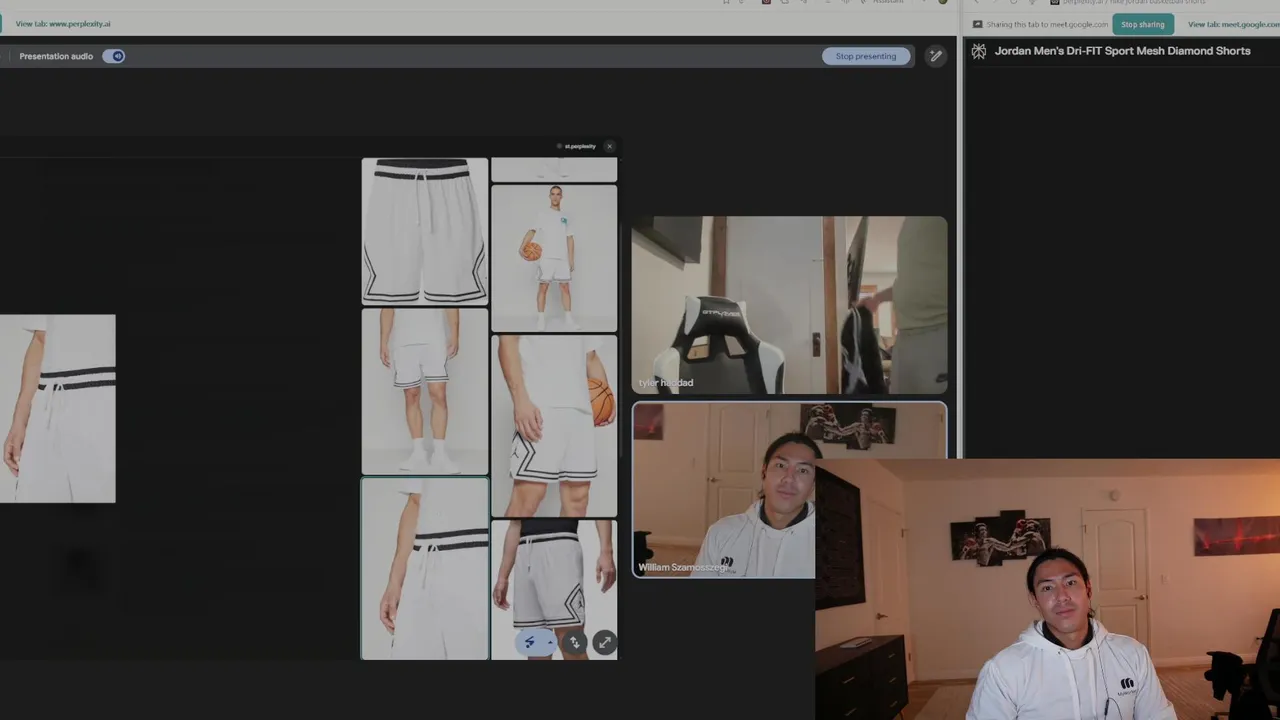Click the tyler haddad video tile
The image size is (1280, 720).
[789, 305]
